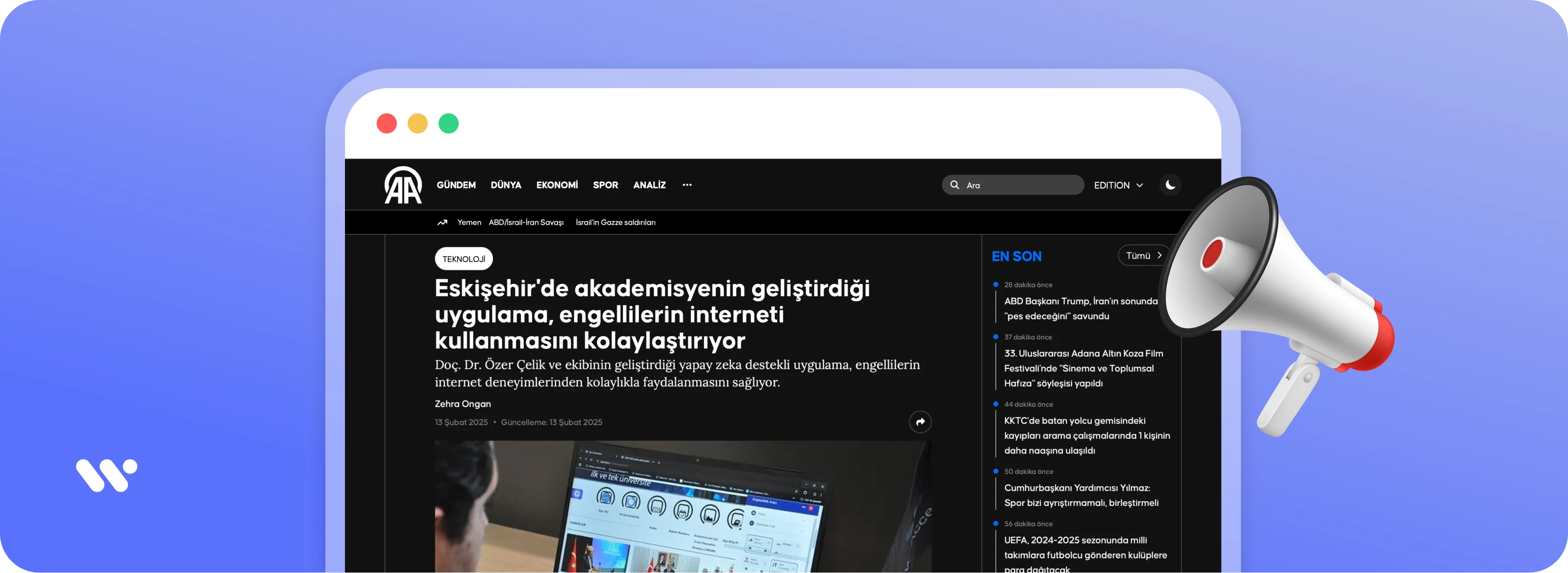Click the share arrow icon

coord(920,422)
